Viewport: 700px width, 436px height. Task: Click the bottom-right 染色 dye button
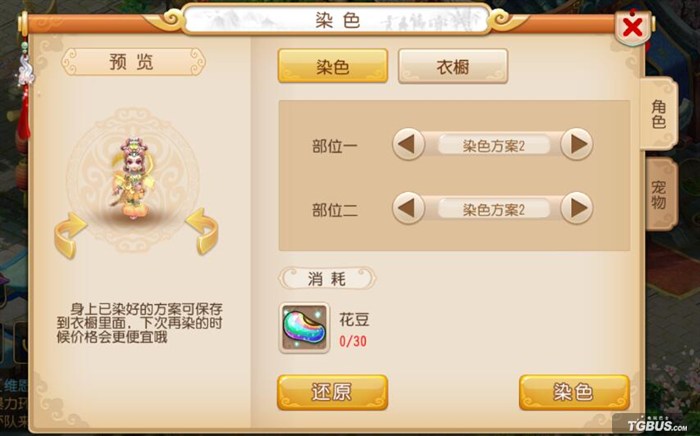574,392
